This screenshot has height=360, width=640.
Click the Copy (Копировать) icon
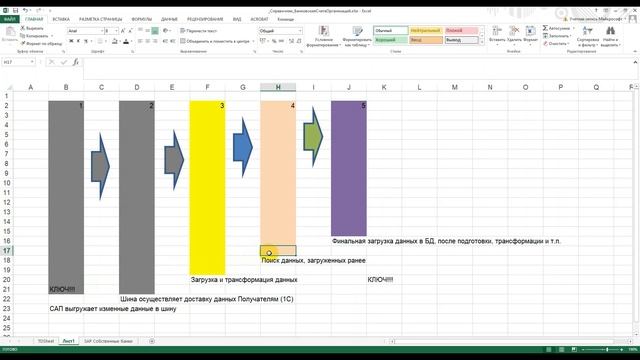pos(23,36)
